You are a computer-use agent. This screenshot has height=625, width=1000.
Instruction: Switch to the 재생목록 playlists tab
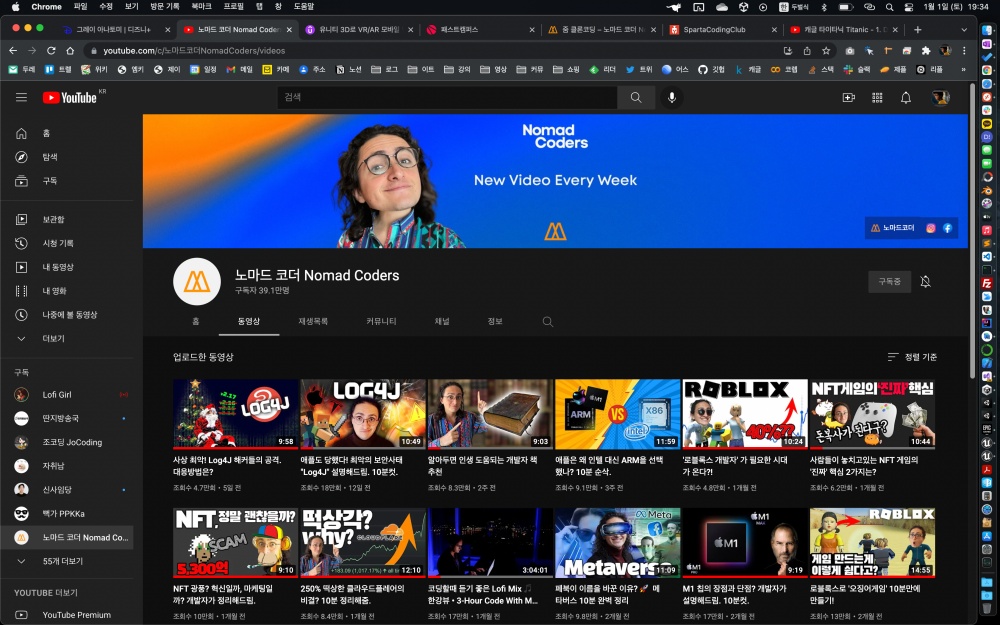point(312,321)
